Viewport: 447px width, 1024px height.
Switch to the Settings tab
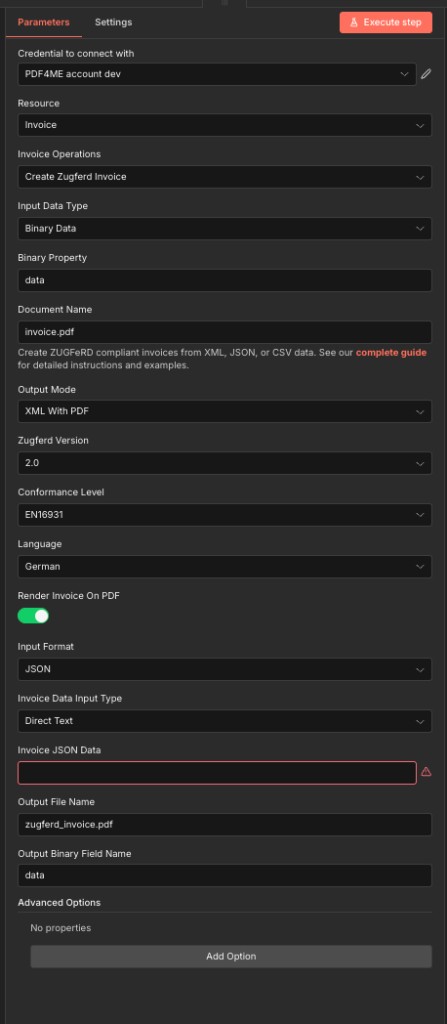click(x=113, y=22)
